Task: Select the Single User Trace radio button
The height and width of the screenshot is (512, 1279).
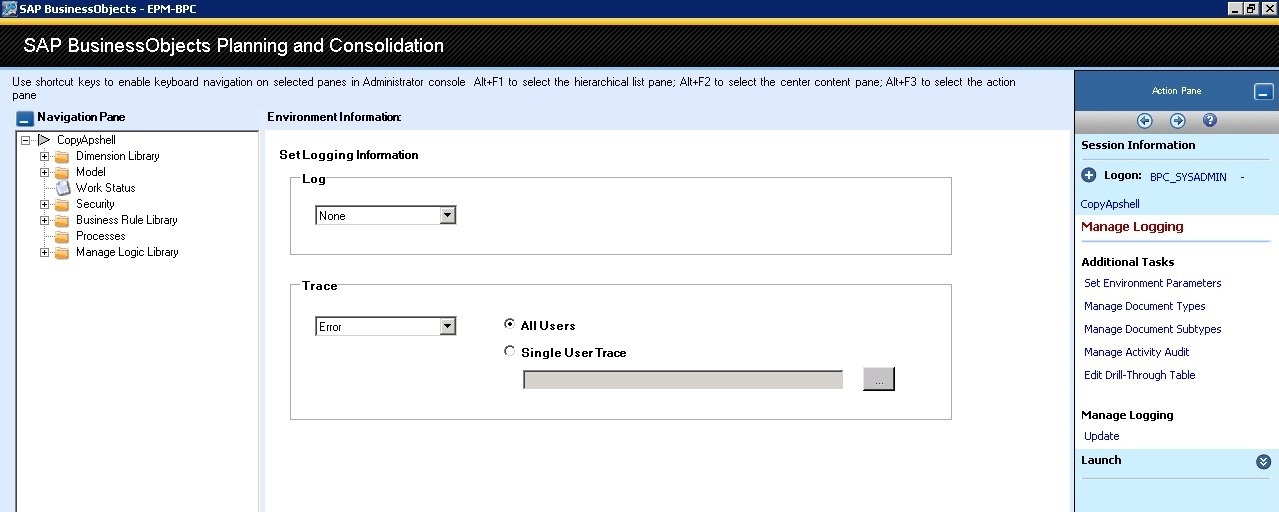Action: 510,351
